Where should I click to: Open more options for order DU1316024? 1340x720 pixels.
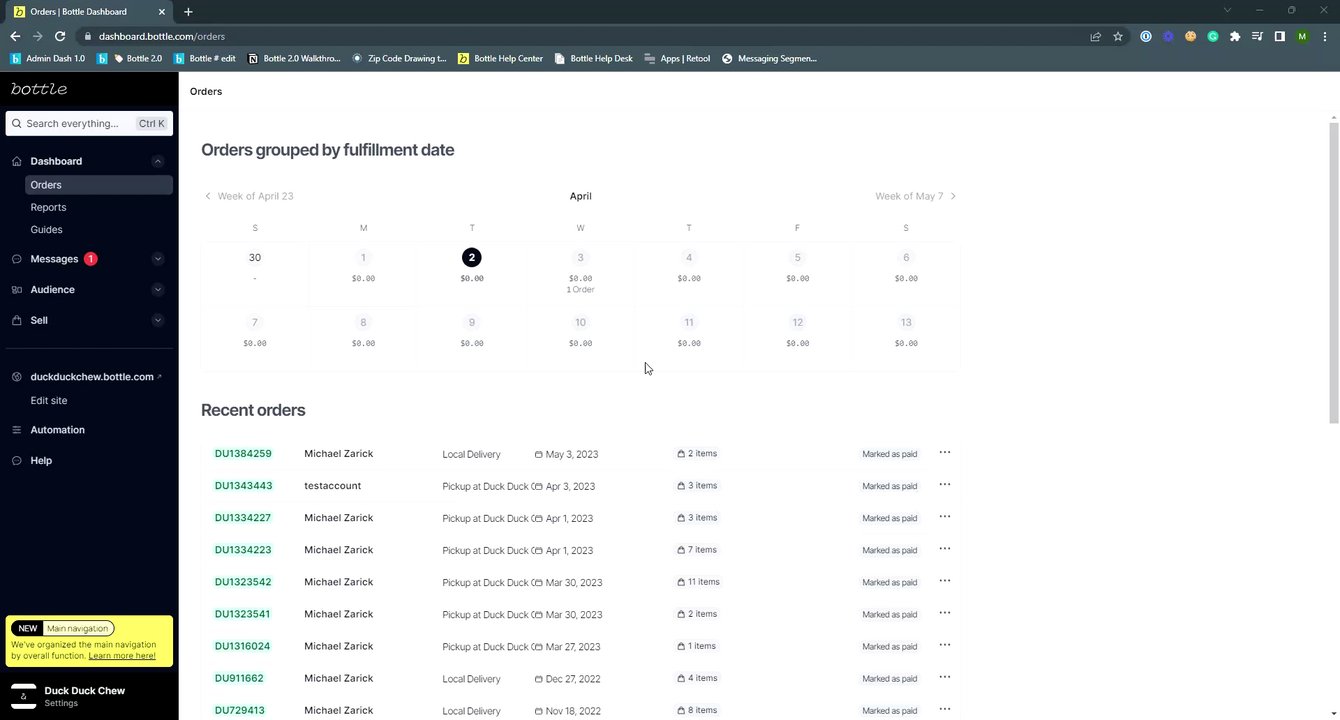point(945,645)
